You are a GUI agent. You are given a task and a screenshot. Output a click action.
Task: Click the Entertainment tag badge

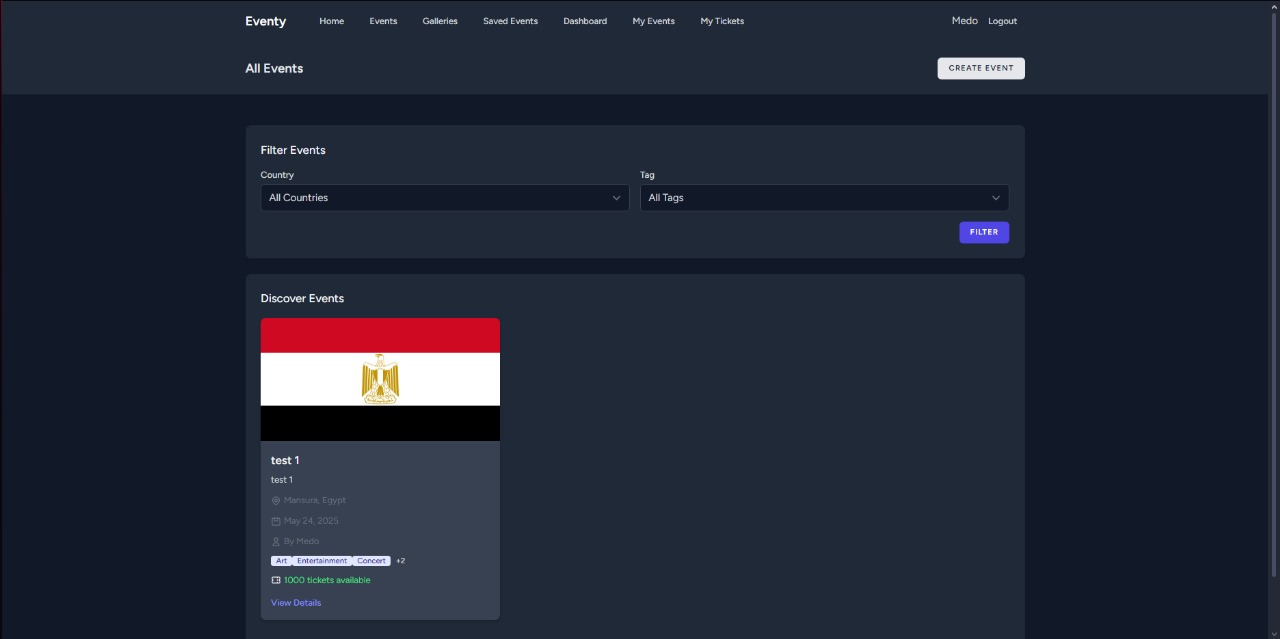click(x=322, y=561)
